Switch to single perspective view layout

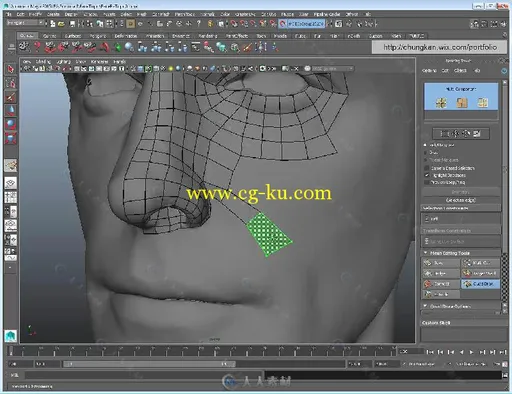10,183
